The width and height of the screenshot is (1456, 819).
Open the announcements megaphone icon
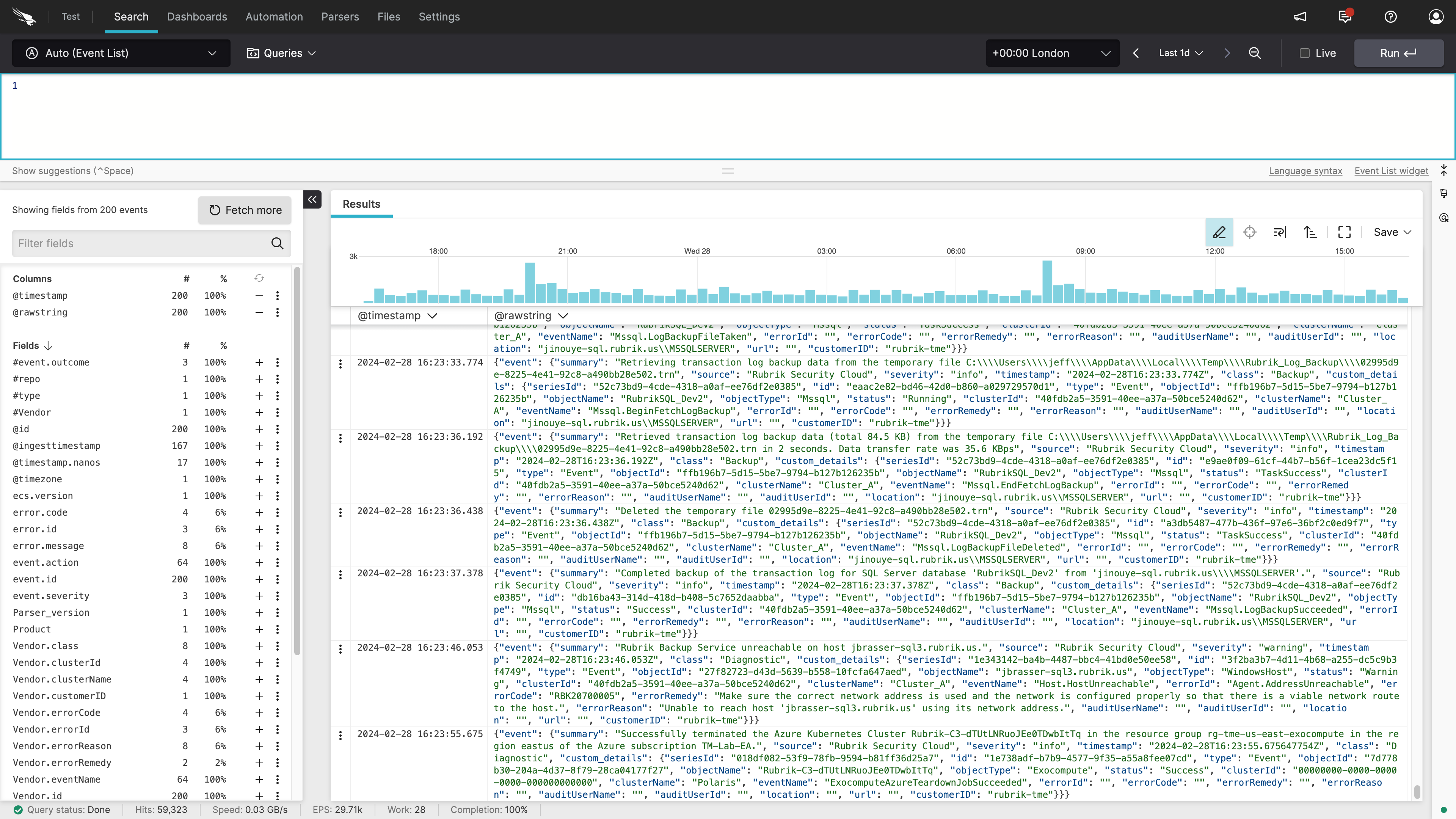tap(1299, 17)
